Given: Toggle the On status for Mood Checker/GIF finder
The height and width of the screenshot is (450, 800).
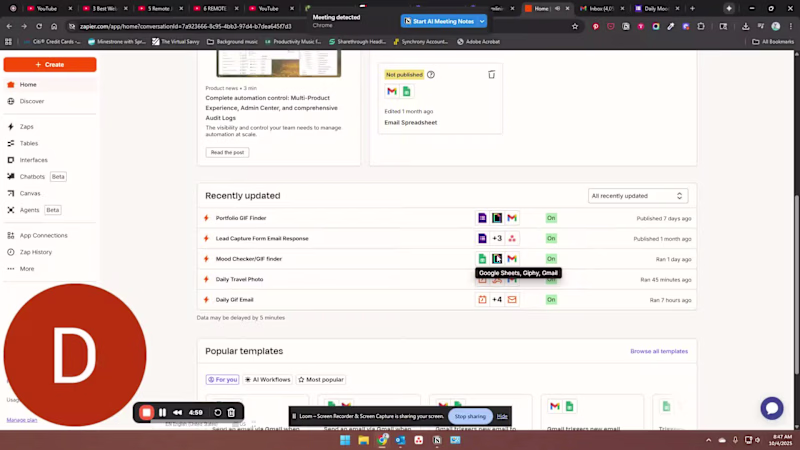Looking at the screenshot, I should (551, 259).
